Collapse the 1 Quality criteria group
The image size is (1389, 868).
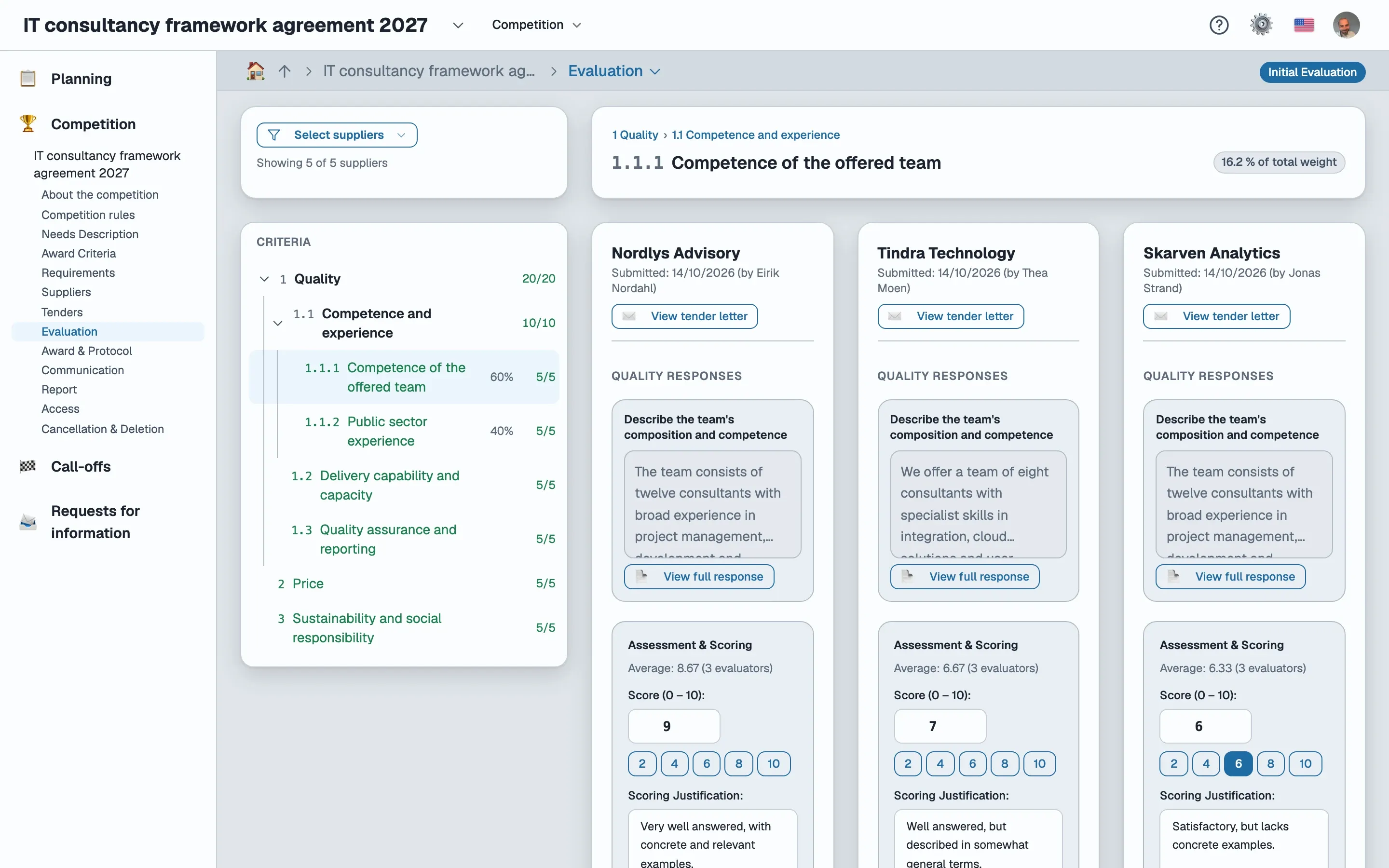point(264,279)
